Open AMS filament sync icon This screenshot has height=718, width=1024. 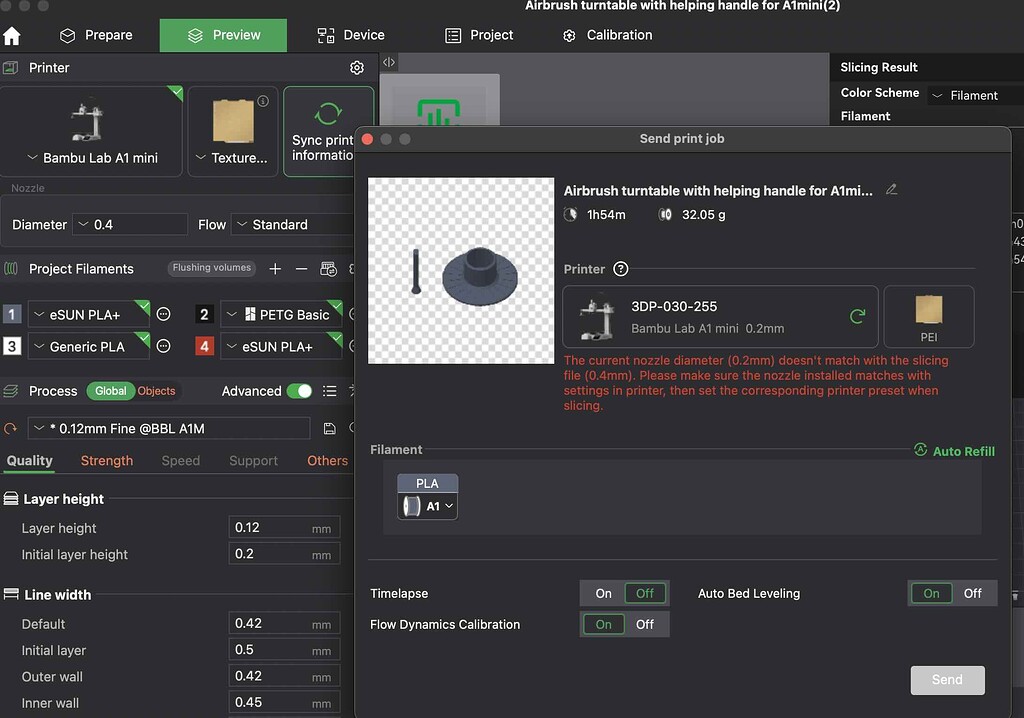pyautogui.click(x=328, y=269)
